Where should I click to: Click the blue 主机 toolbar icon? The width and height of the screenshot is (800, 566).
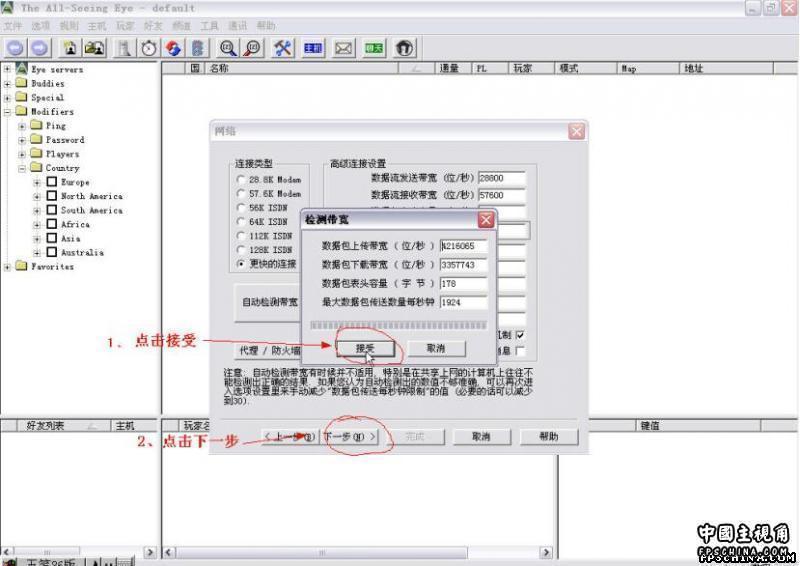(313, 48)
